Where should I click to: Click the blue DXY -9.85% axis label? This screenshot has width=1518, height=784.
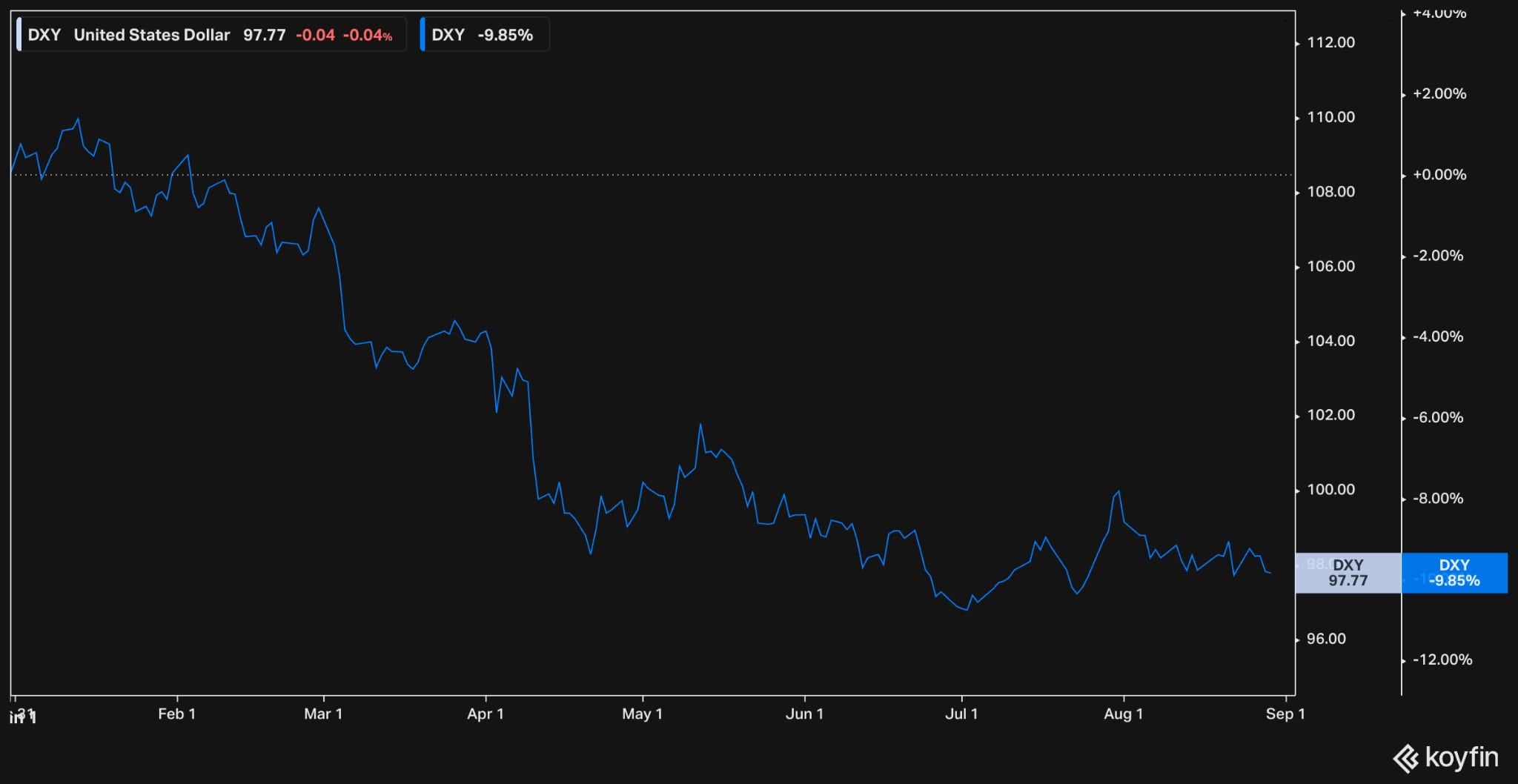(x=1454, y=573)
